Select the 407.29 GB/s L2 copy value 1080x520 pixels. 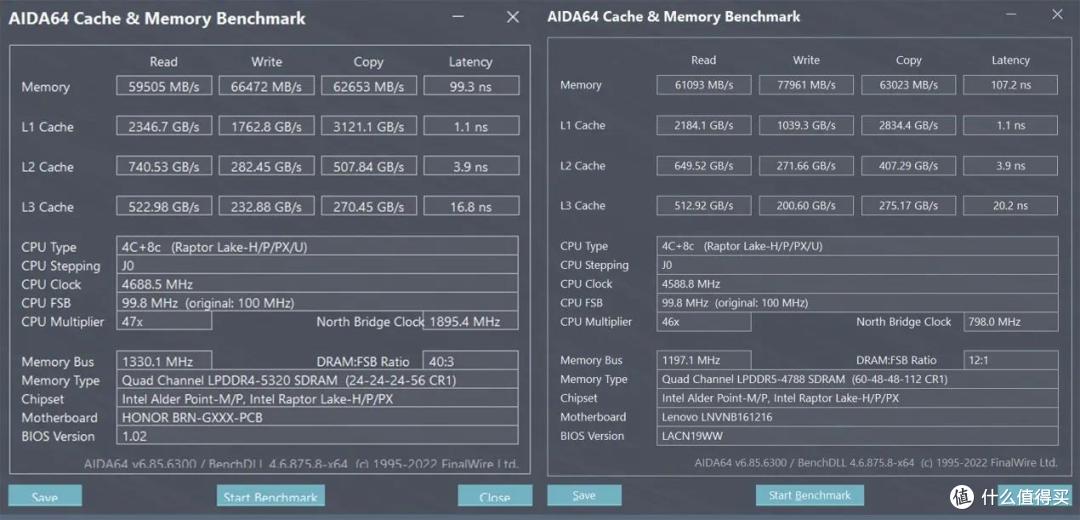pyautogui.click(x=908, y=165)
